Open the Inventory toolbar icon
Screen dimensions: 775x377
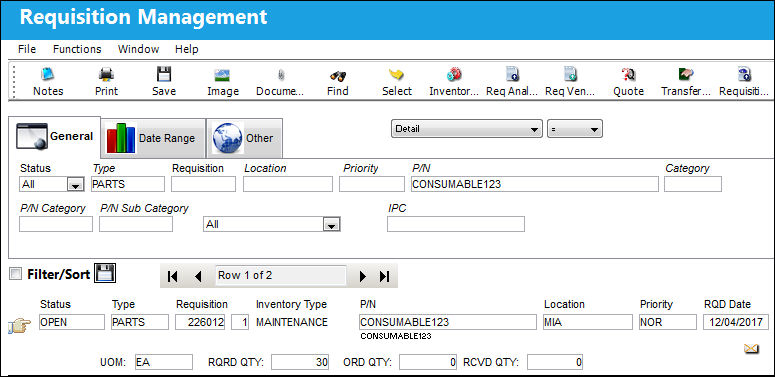coord(454,75)
